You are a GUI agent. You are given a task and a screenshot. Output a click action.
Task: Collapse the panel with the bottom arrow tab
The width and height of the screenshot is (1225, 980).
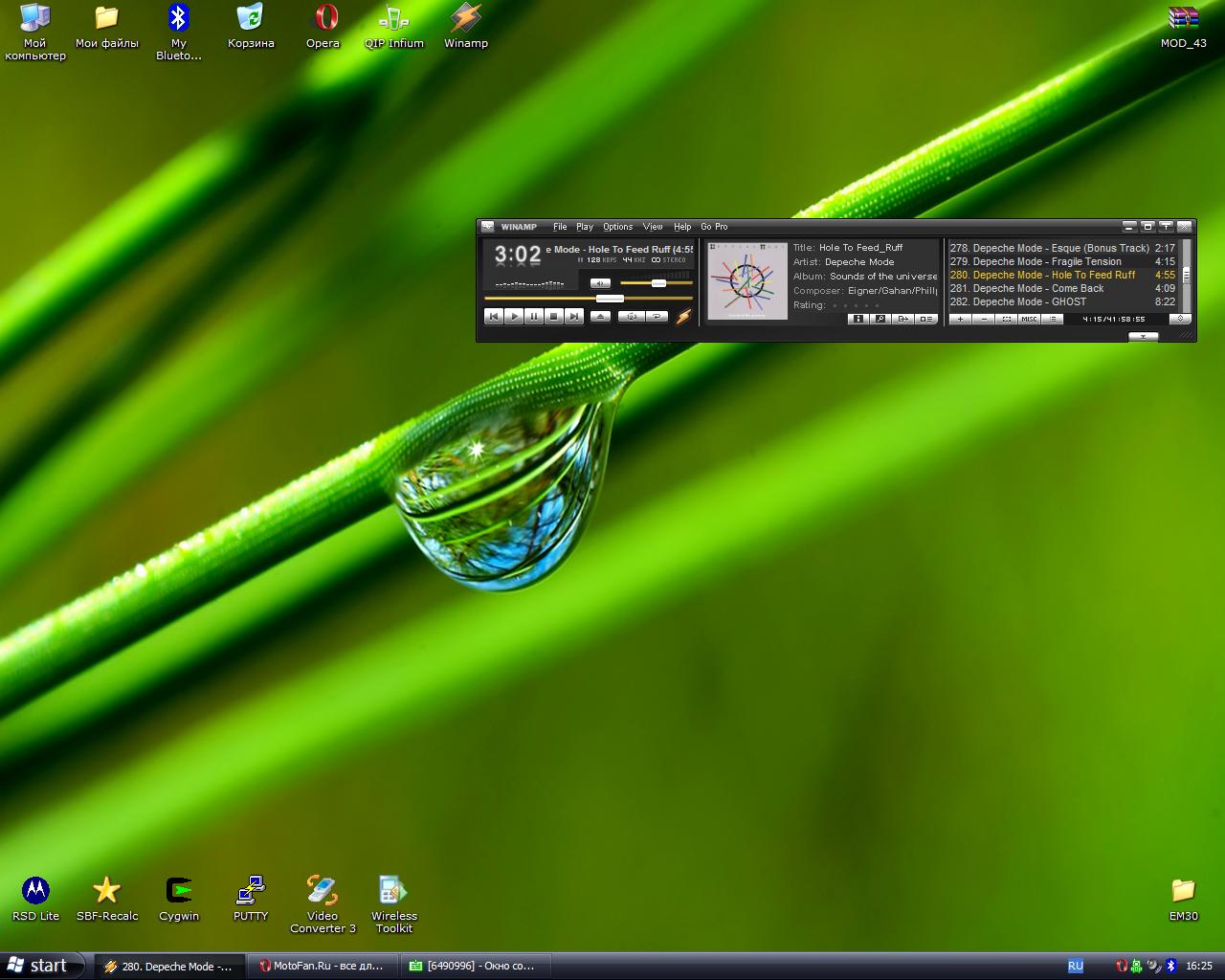point(1143,336)
